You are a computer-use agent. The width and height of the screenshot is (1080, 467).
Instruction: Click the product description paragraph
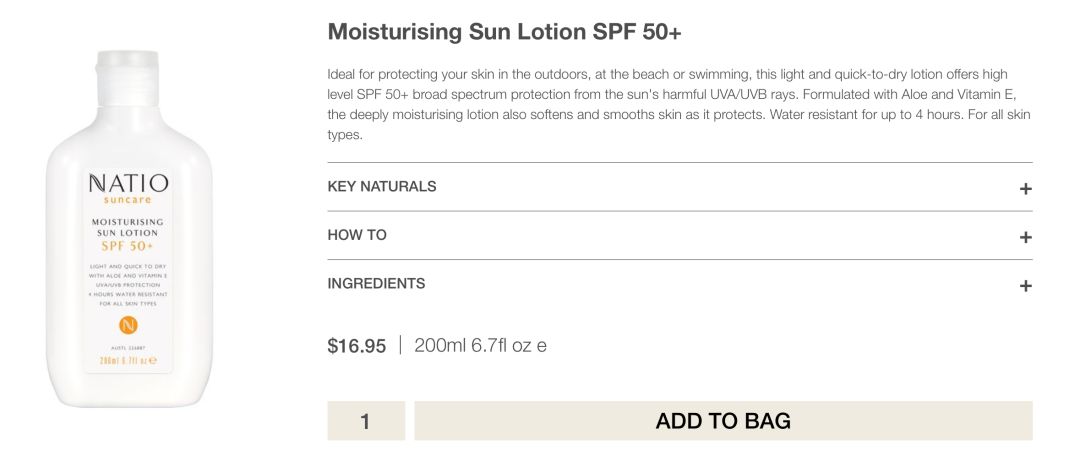[679, 104]
